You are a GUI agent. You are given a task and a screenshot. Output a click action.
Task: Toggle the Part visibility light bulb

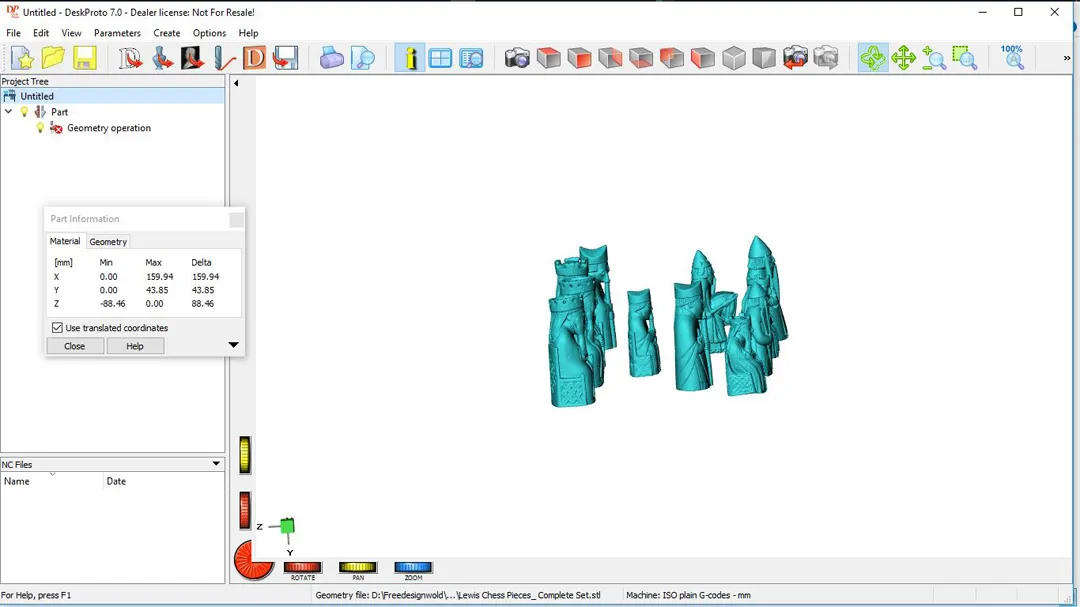tap(24, 112)
